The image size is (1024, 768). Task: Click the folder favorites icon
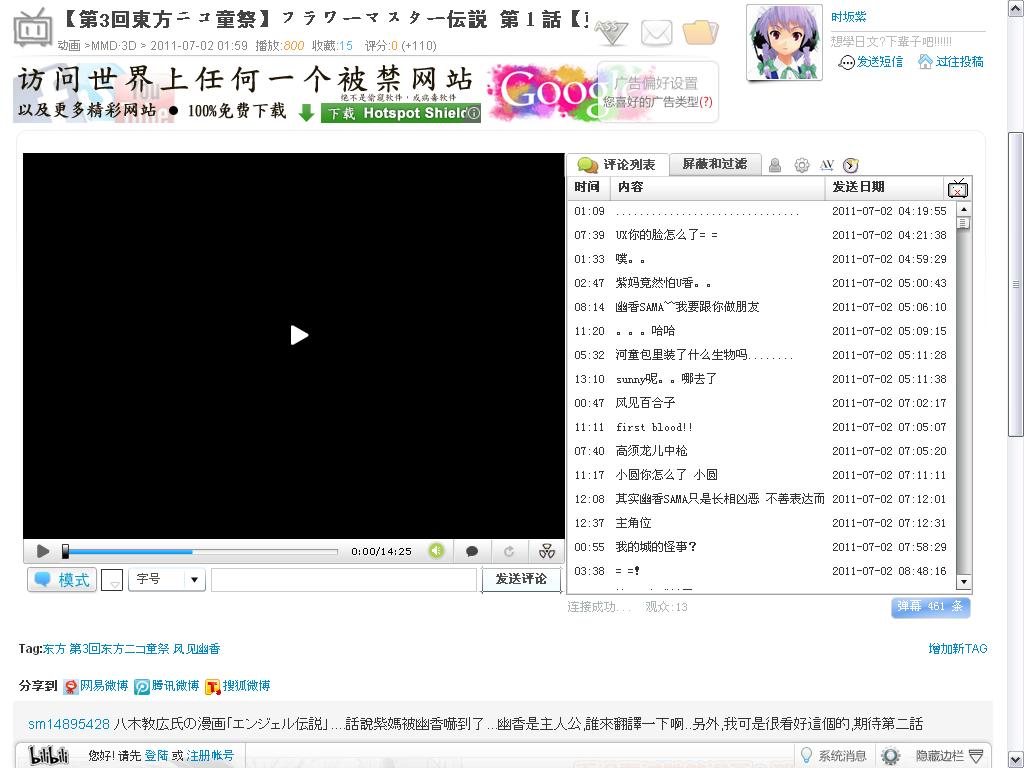click(x=700, y=32)
